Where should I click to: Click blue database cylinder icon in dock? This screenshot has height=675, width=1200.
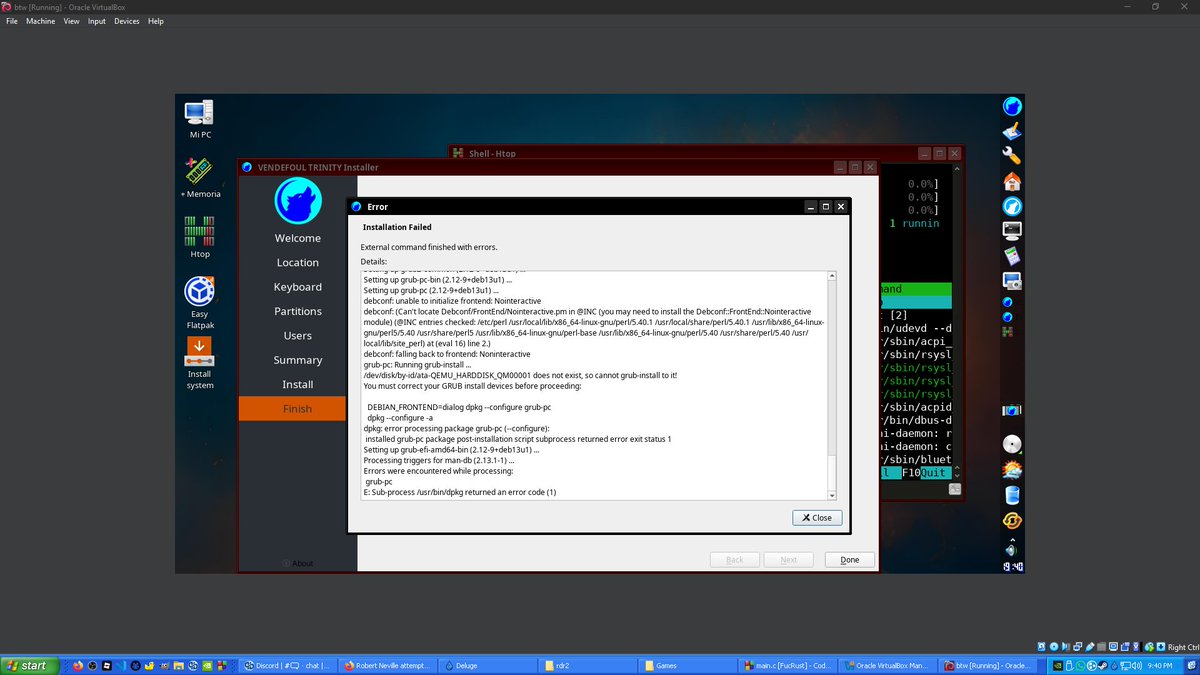[x=1012, y=495]
